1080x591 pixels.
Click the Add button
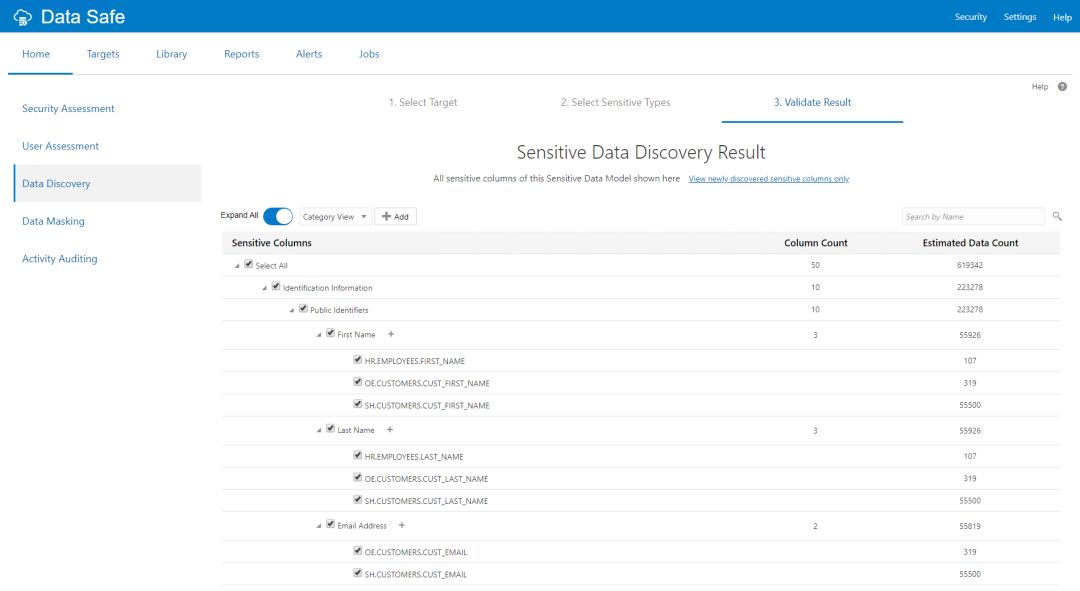395,217
